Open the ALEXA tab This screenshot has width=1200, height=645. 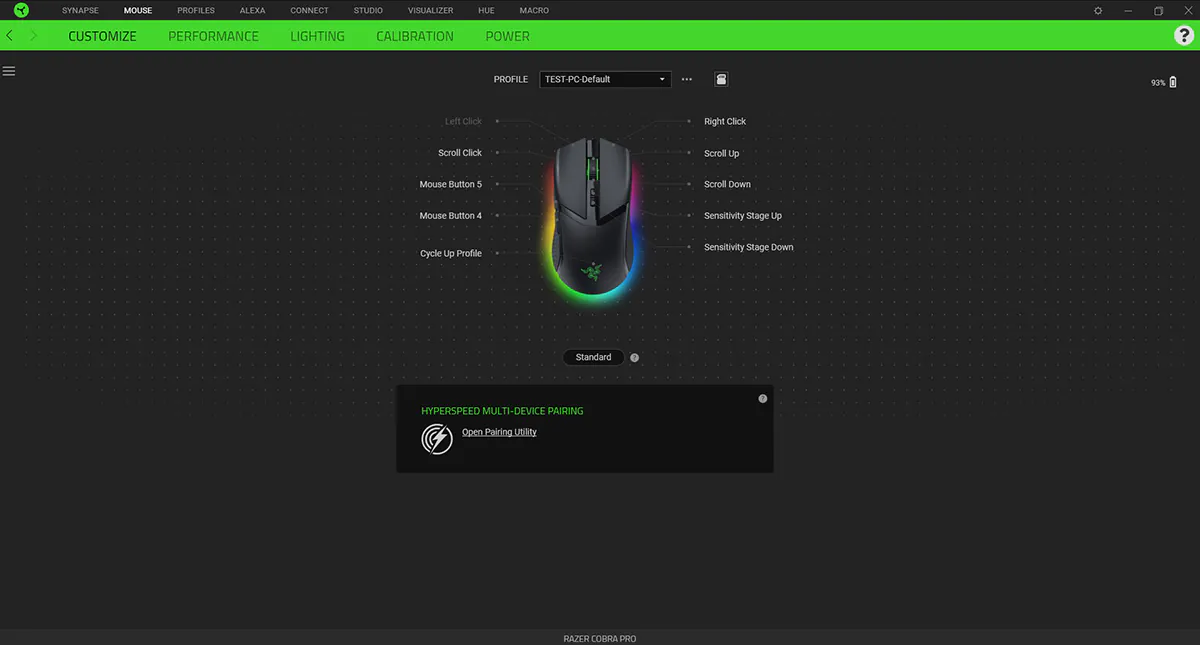(252, 10)
